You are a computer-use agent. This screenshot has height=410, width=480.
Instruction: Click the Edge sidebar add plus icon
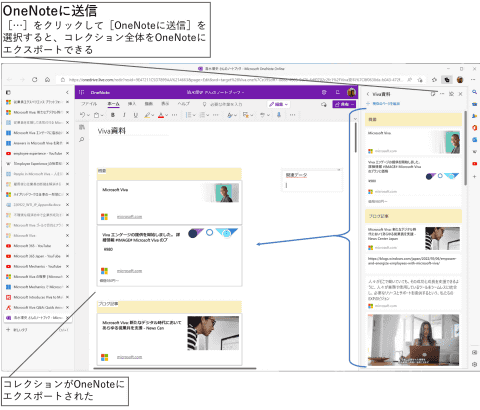[x=474, y=176]
